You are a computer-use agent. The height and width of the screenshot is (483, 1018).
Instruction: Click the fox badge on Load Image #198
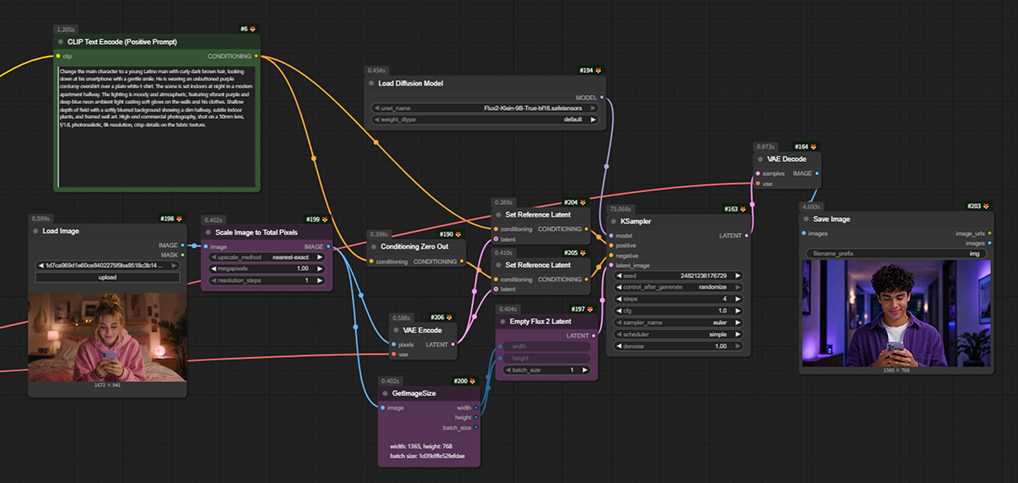tap(179, 219)
